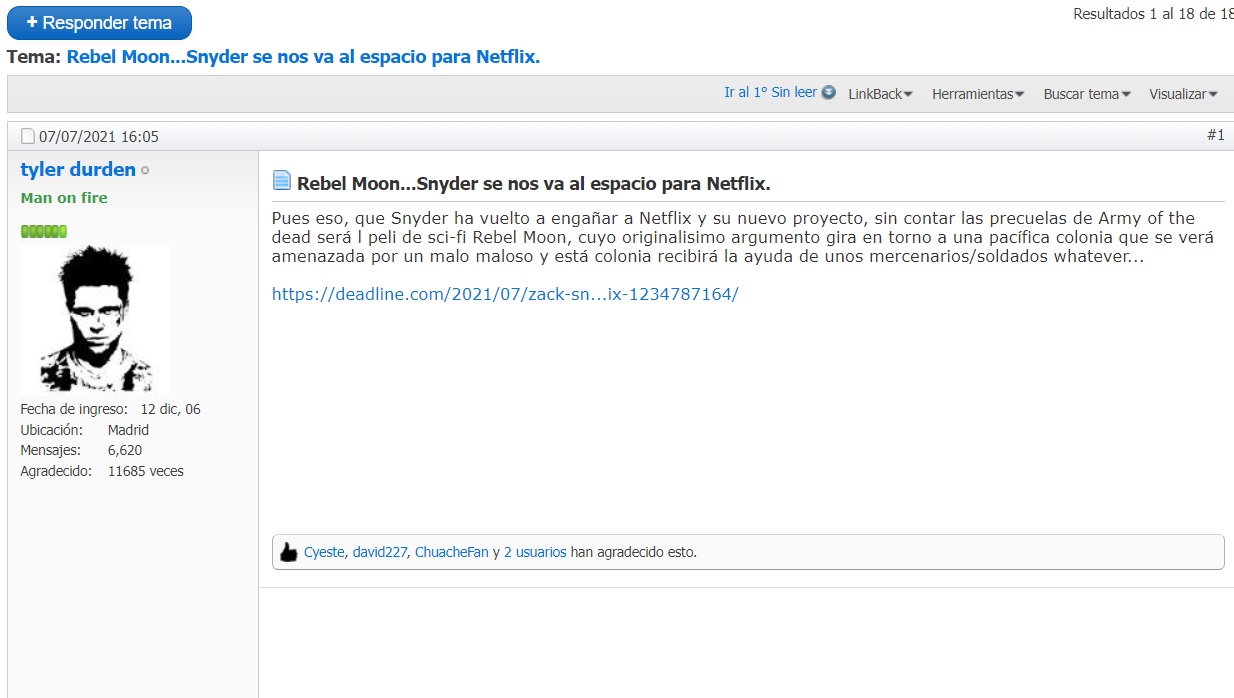Viewport: 1234px width, 698px height.
Task: Click the Ubicación value Madrid
Action: 128,430
